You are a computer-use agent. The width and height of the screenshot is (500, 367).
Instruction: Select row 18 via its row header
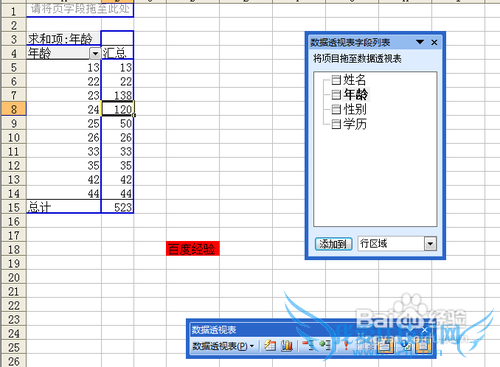(14, 249)
